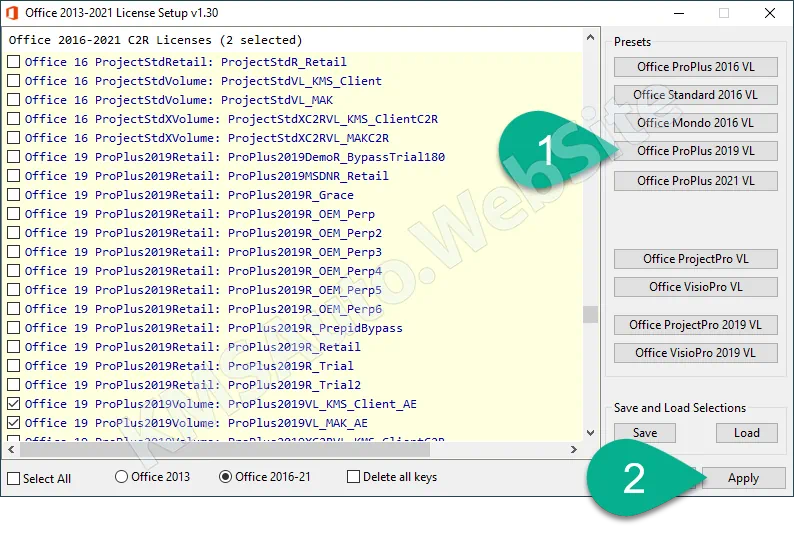Check ProPlus2019R_Retail checkbox
Screen dimensions: 794x540
(x=14, y=346)
